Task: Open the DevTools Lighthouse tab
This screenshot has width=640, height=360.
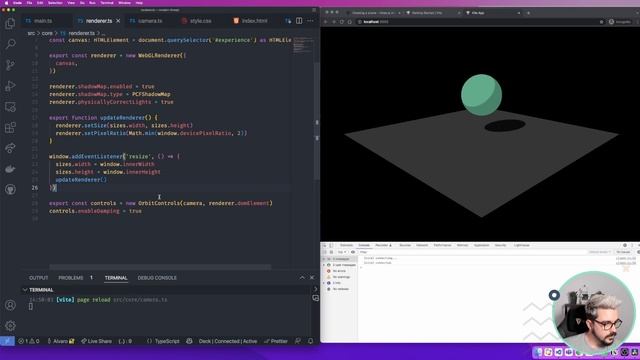Action: click(x=521, y=245)
